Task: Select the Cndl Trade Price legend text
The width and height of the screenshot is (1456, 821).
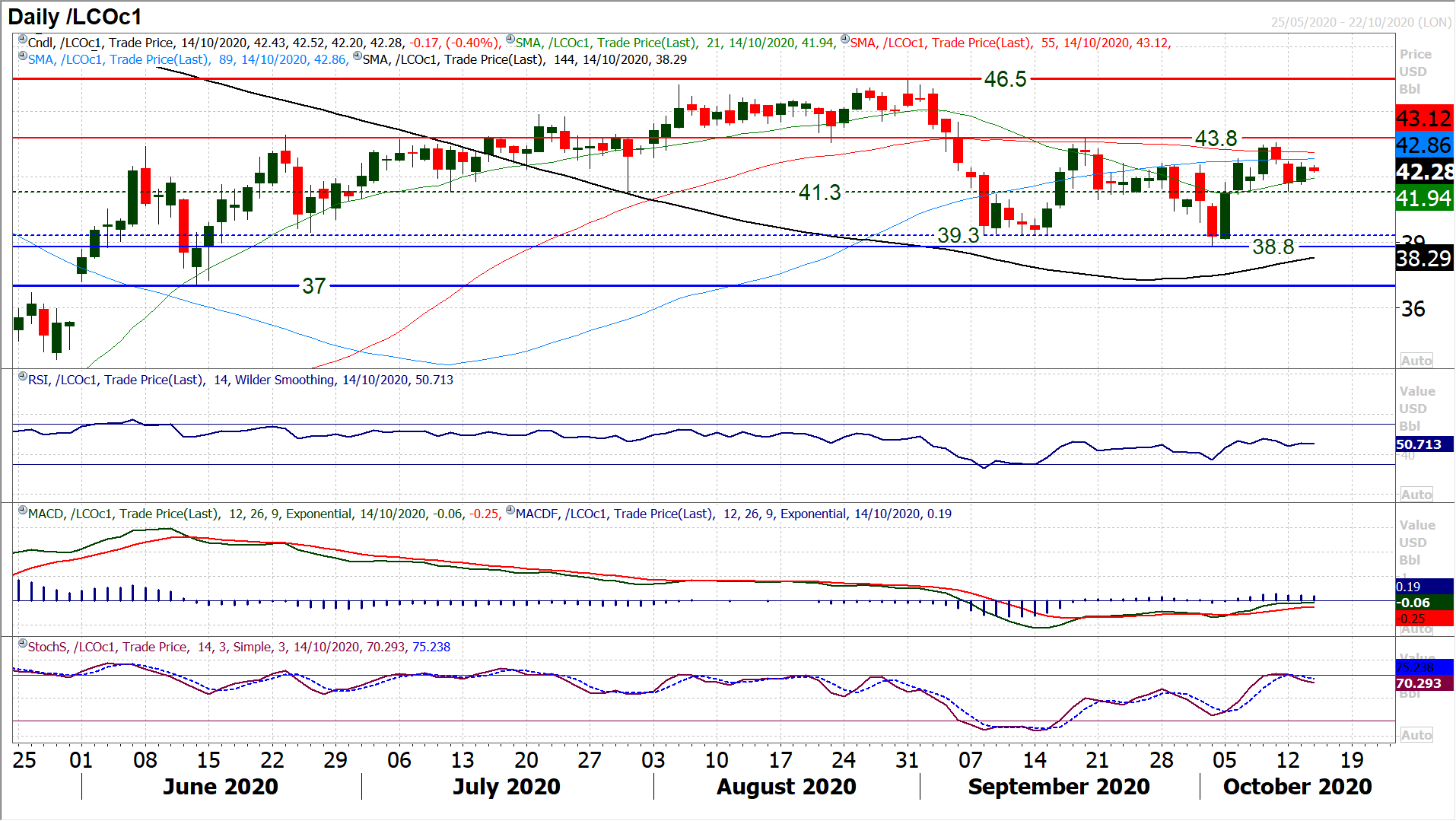Action: click(x=265, y=43)
